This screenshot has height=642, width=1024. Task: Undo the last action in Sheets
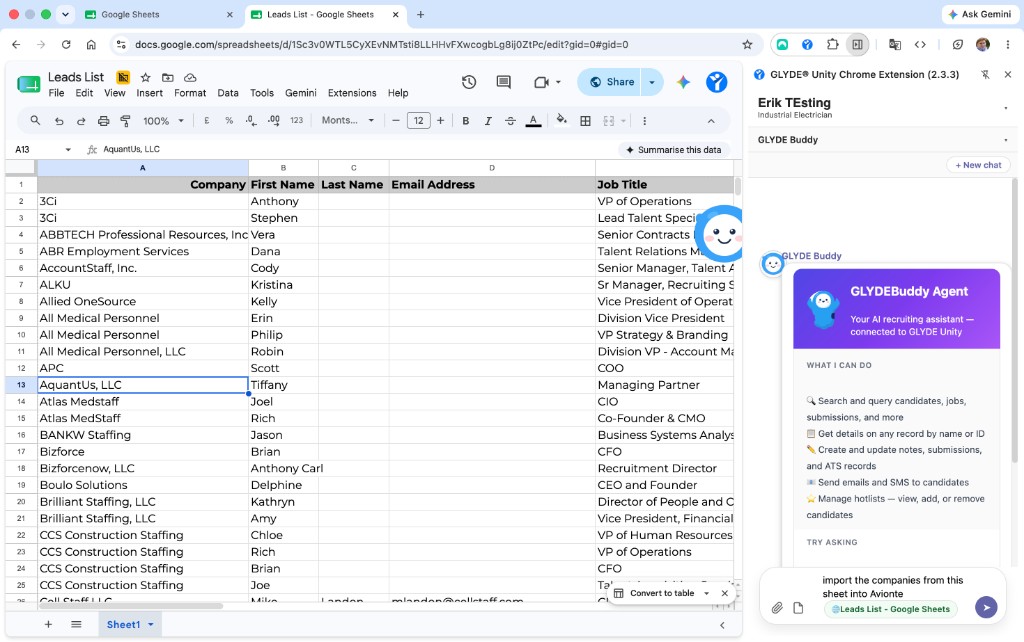59,121
